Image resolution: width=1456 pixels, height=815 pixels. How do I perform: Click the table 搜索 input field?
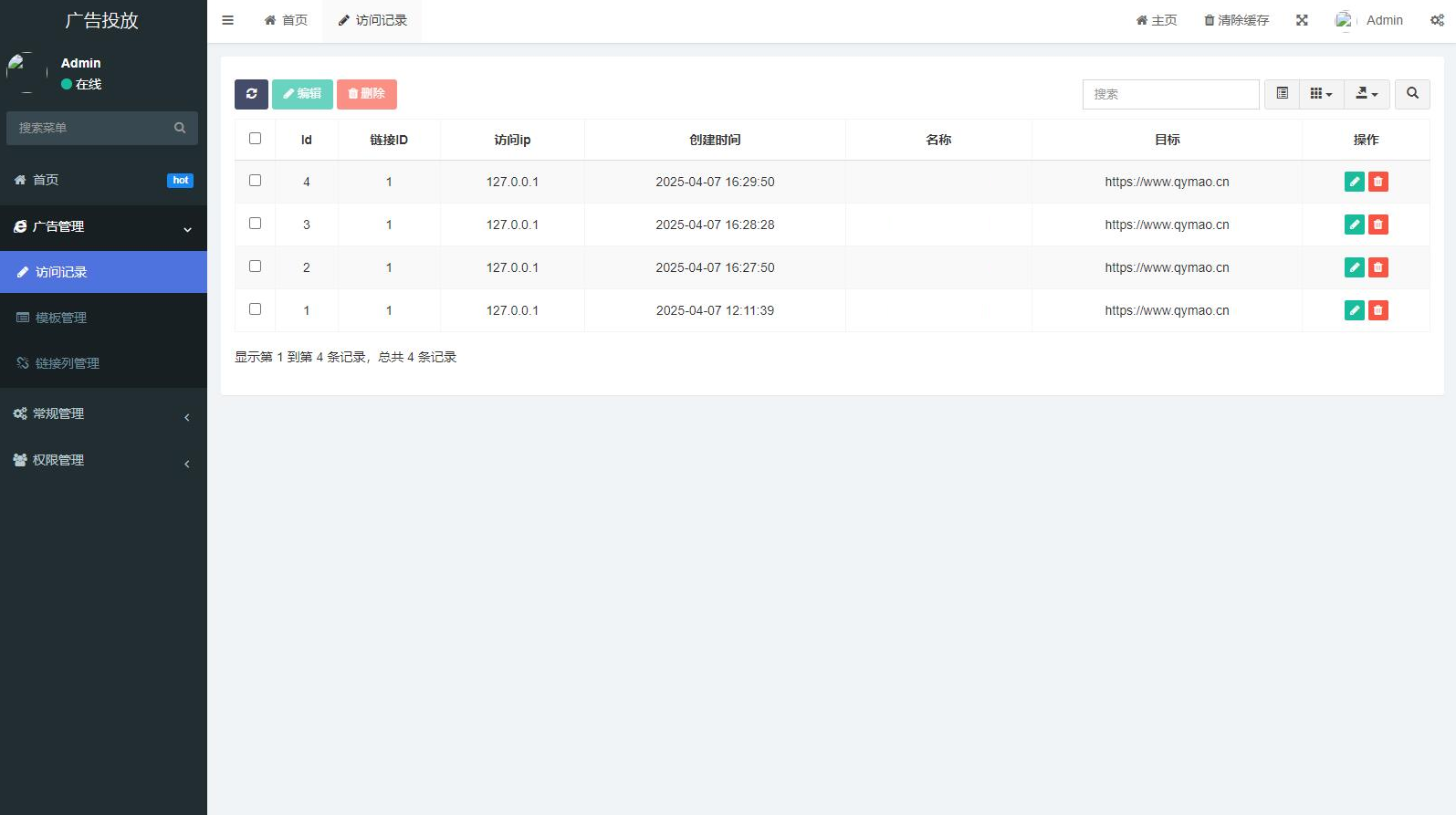[x=1171, y=94]
